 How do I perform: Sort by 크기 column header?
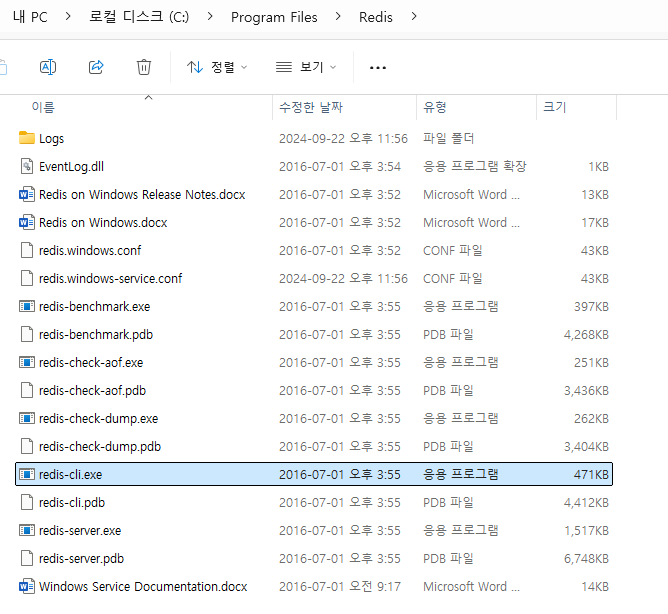pos(555,107)
